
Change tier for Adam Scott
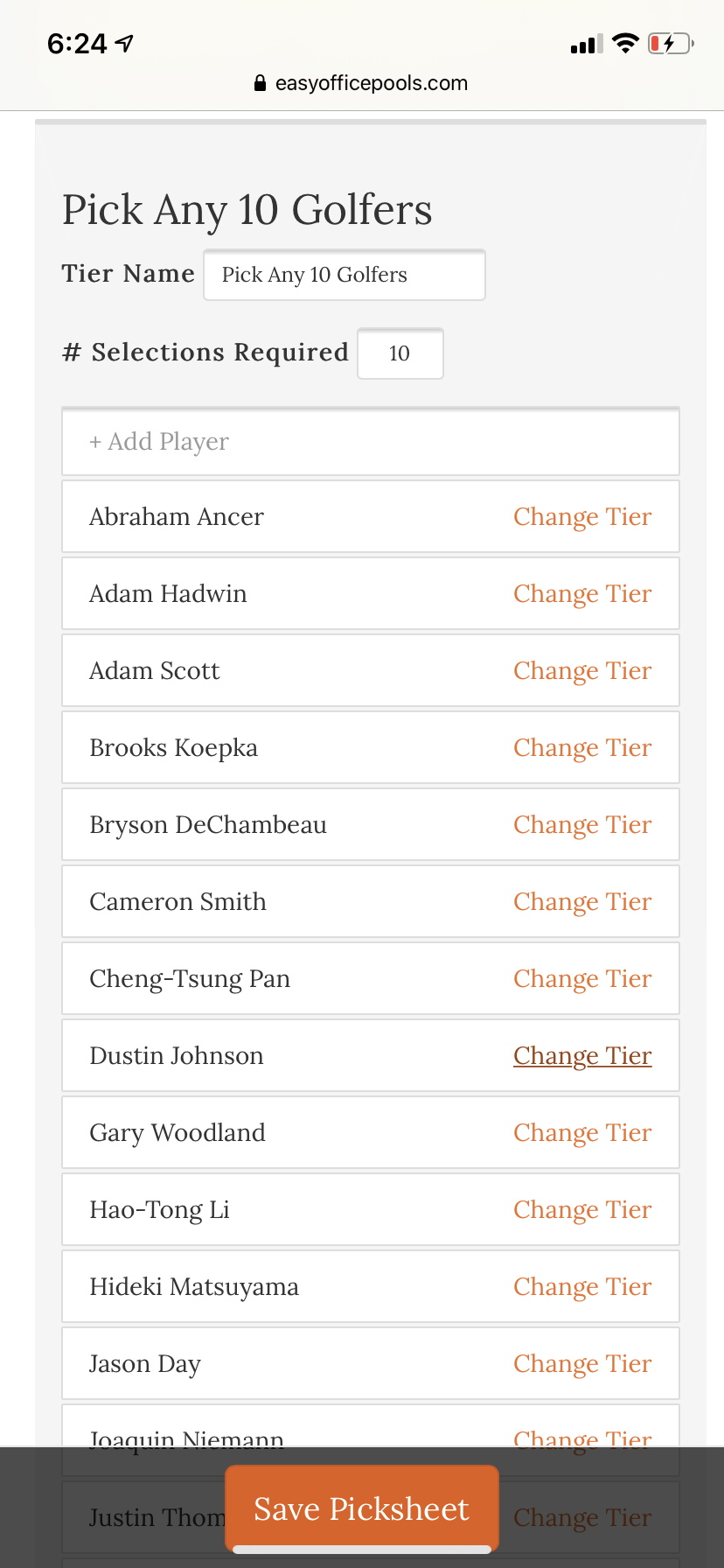pos(582,671)
